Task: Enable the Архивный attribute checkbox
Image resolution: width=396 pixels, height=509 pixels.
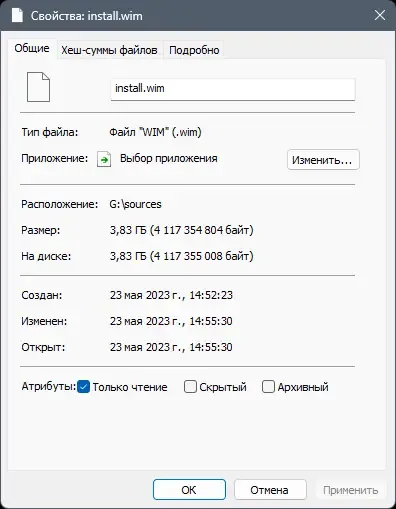Action: 268,387
